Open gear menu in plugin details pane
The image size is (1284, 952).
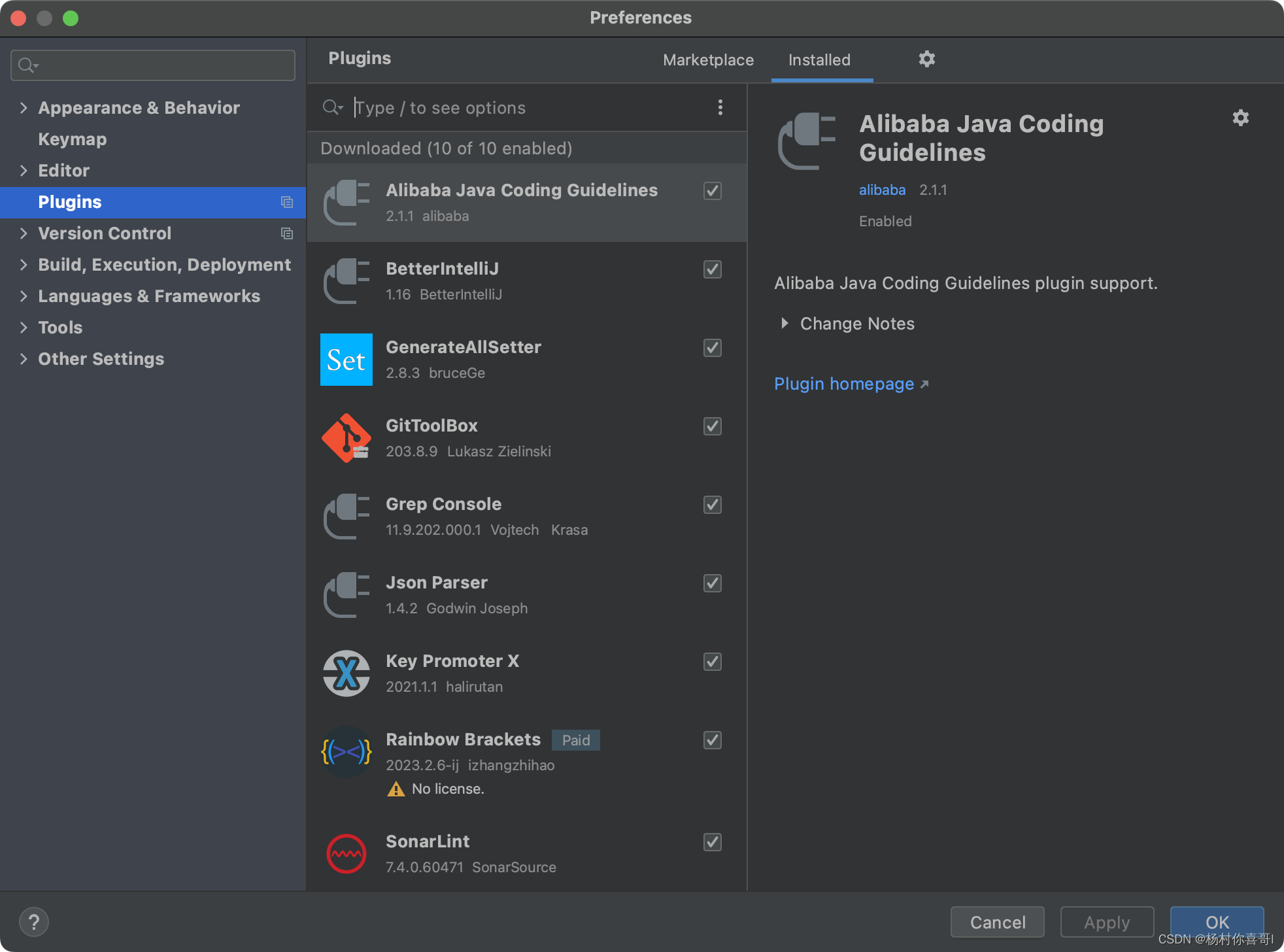click(1240, 118)
